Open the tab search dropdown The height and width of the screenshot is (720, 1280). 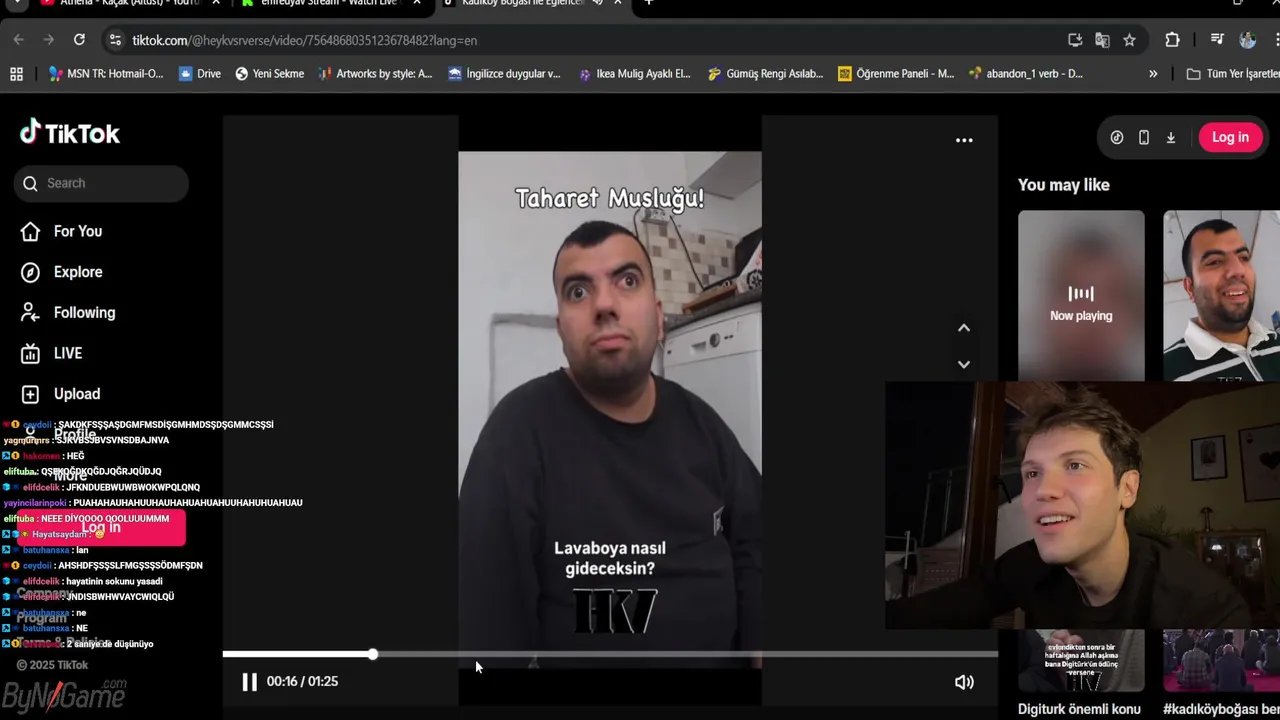point(16,3)
